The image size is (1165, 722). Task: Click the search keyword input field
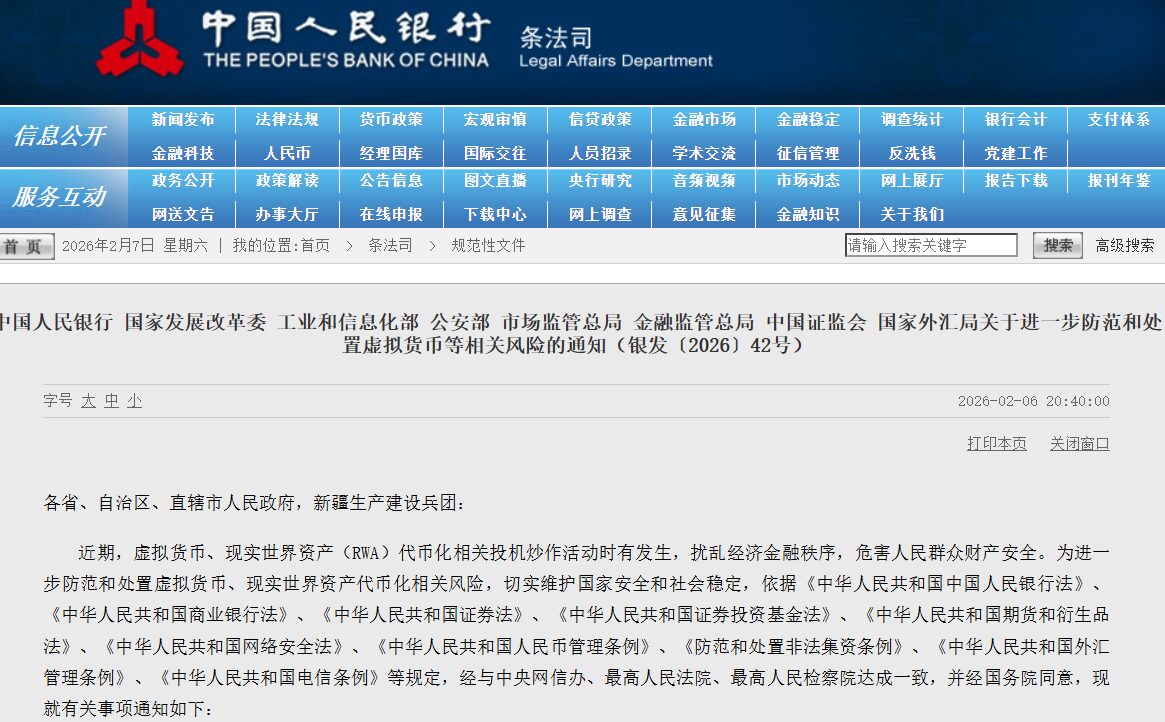click(x=930, y=245)
